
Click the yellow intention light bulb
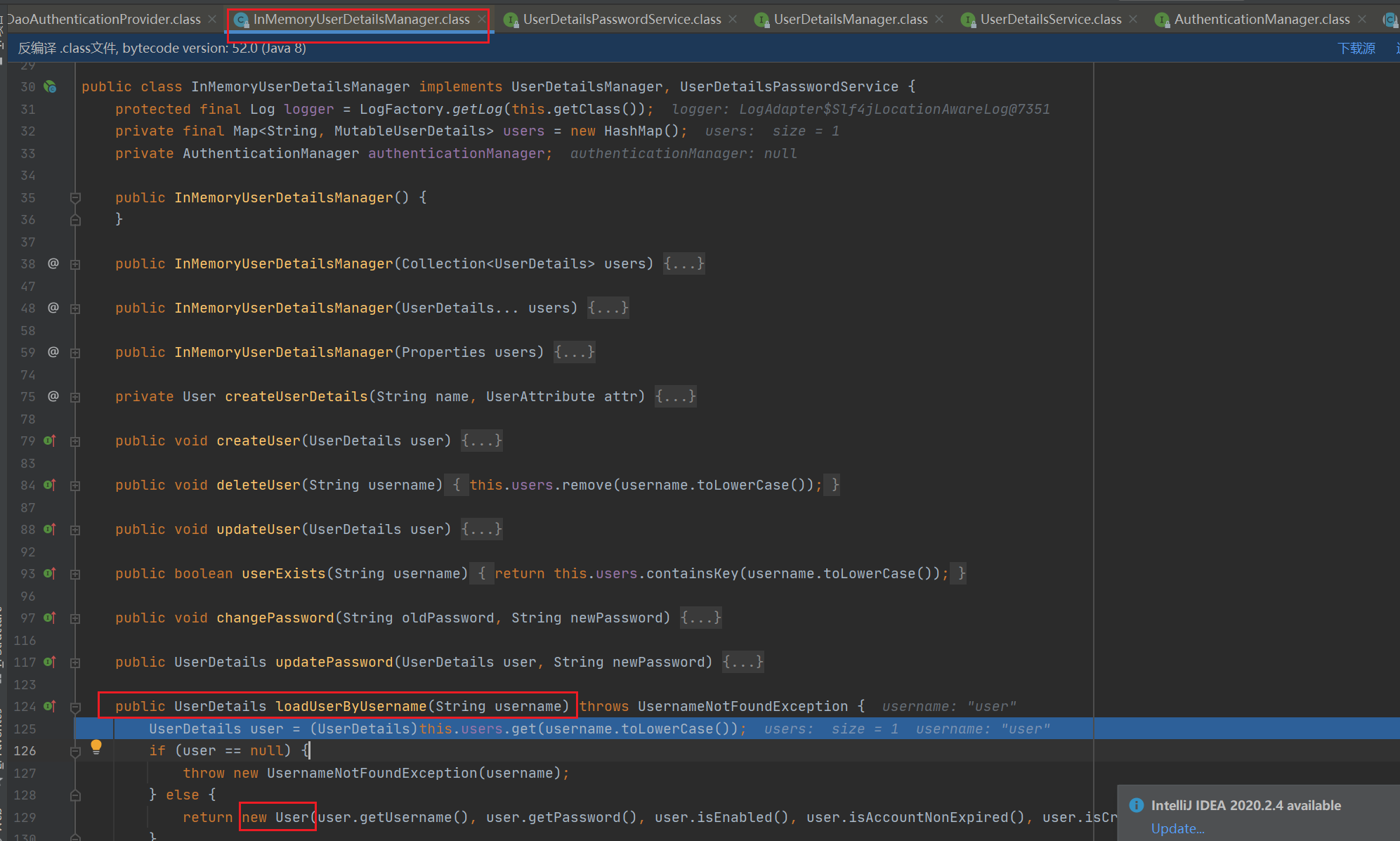[x=96, y=748]
